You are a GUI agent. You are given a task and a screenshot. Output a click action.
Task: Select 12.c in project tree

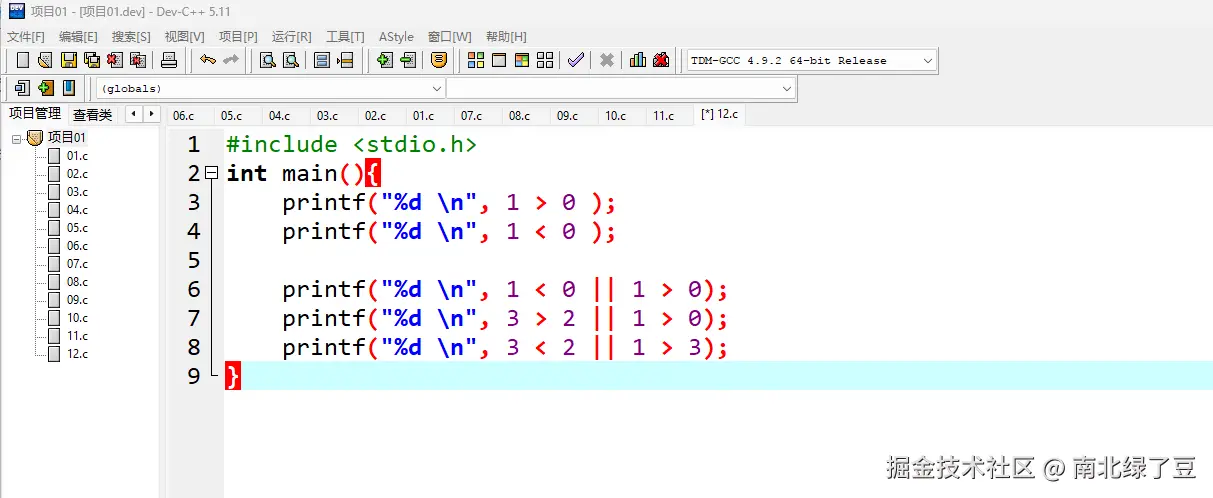[x=77, y=354]
